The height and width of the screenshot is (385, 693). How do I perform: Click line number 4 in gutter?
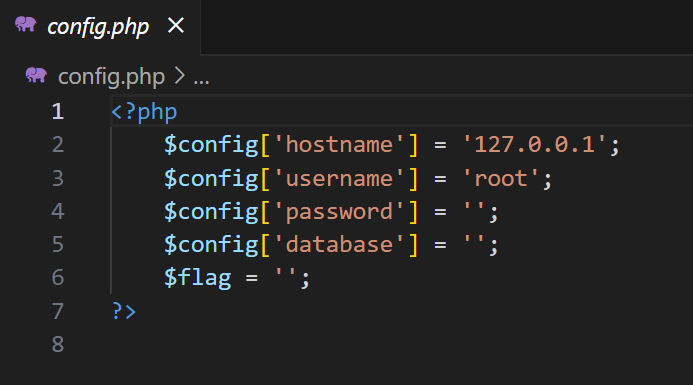click(x=58, y=211)
